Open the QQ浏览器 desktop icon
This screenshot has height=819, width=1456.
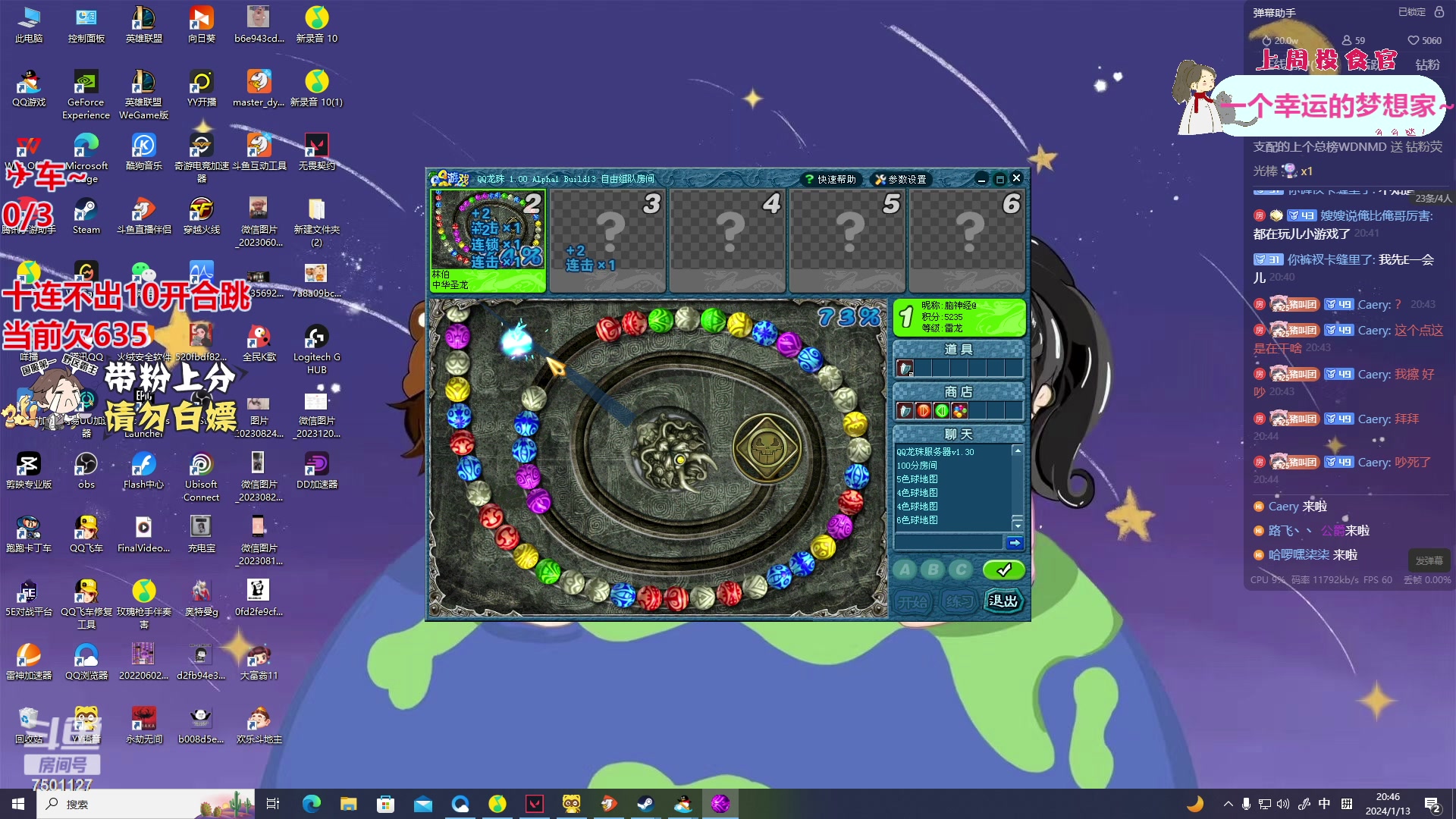86,661
